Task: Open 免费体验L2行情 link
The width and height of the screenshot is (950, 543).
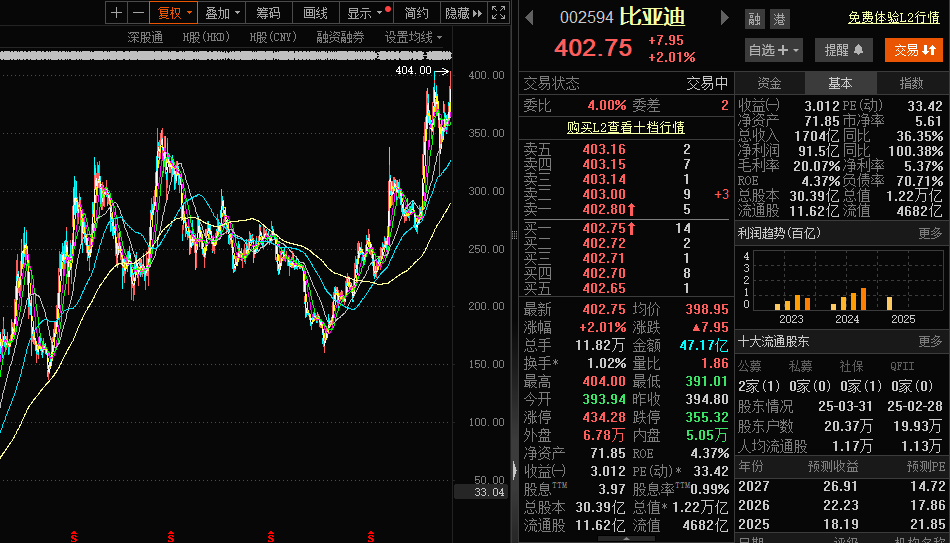Action: coord(894,18)
